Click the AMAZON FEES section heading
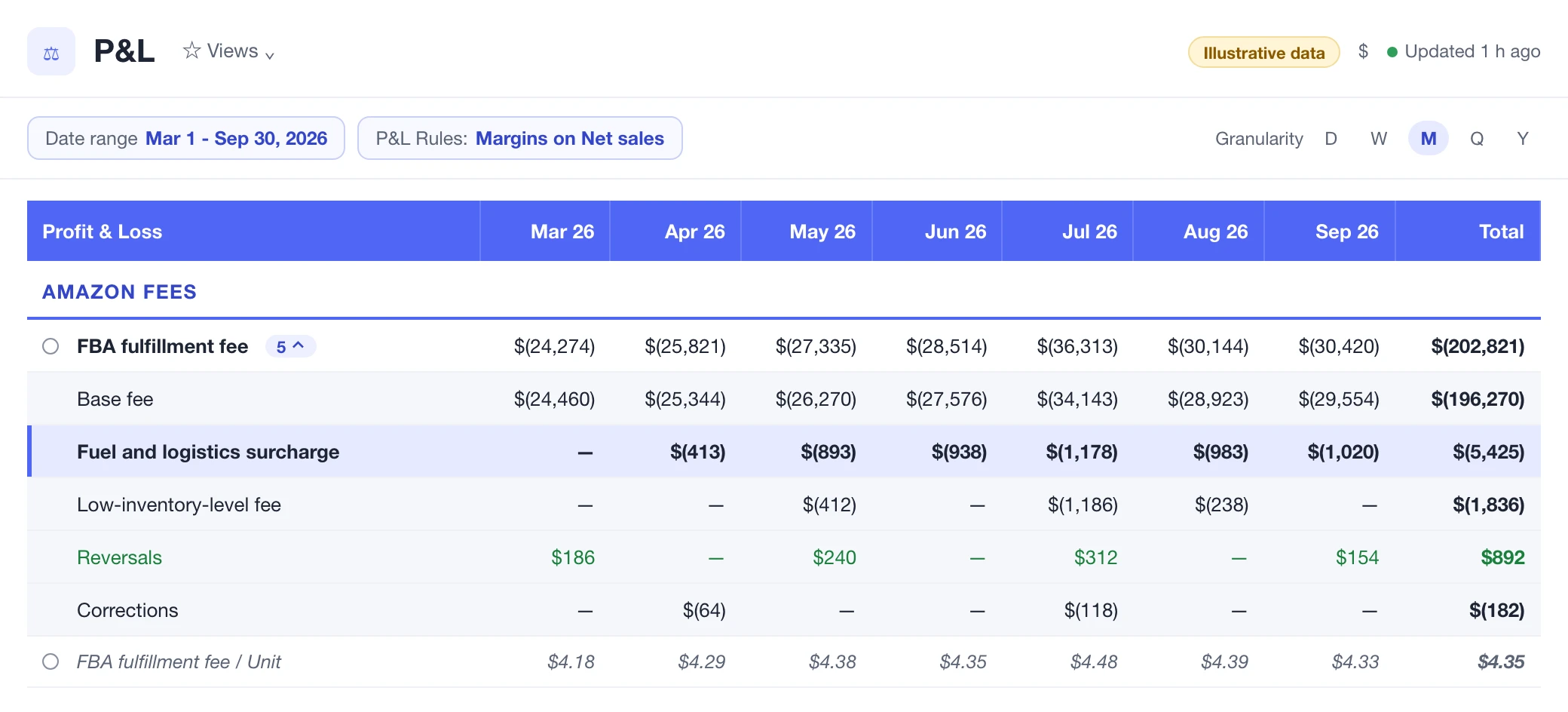1568x712 pixels. (120, 292)
